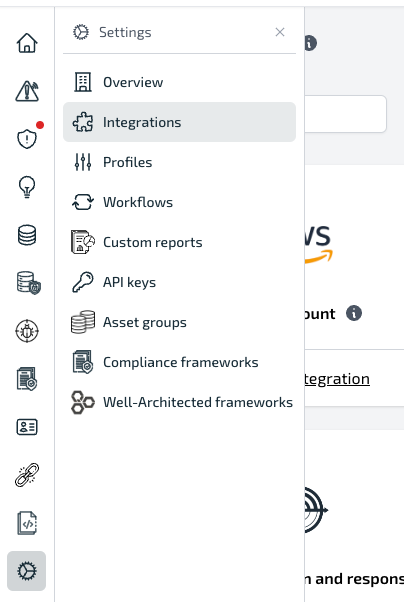Open the Overview settings item
This screenshot has height=602, width=404.
click(x=179, y=82)
